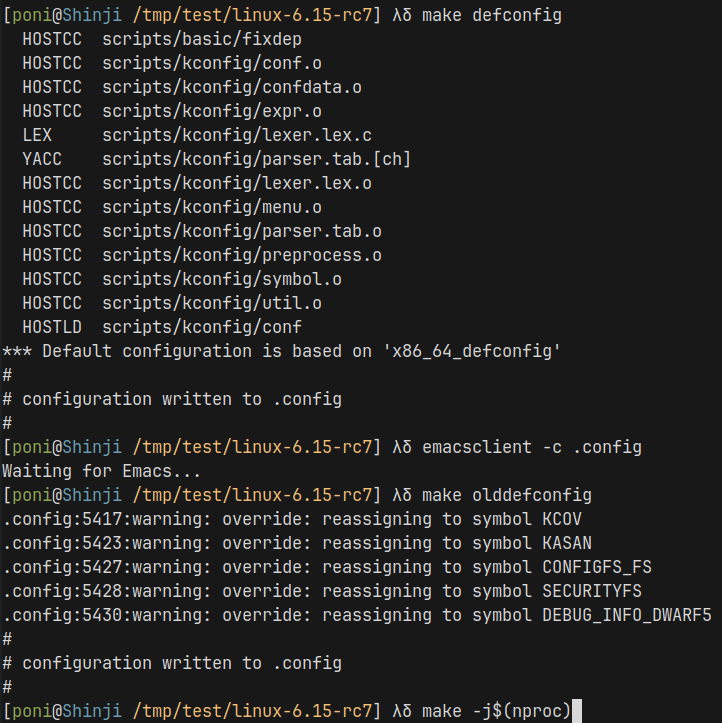Click the KASAN symbol name
The height and width of the screenshot is (723, 722).
coord(566,543)
